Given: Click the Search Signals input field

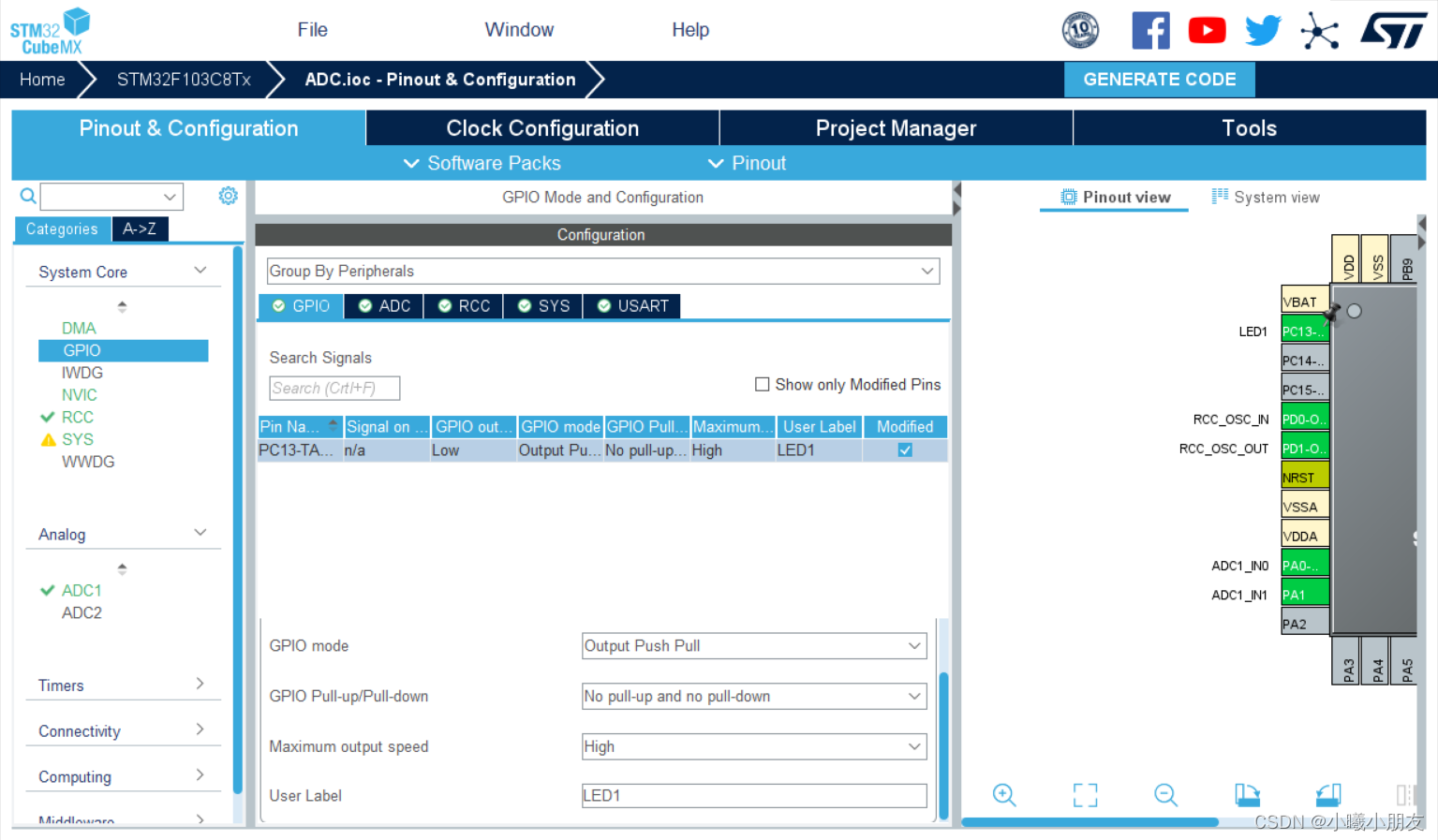Looking at the screenshot, I should pyautogui.click(x=334, y=388).
